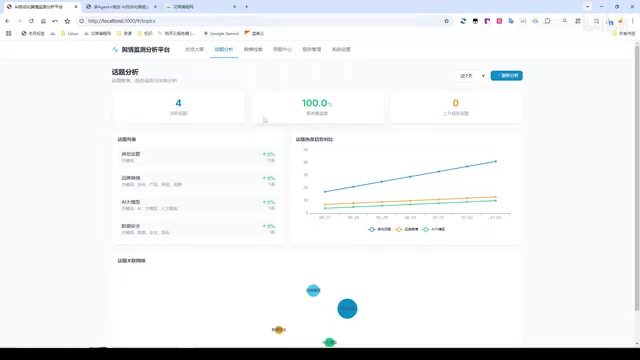Click the orange 数据安全 network node
640x360 pixels.
[279, 330]
